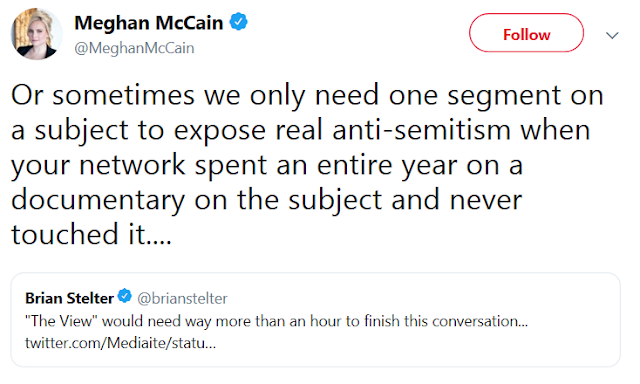Open the @MeghanMcCain handle link
640x384 pixels.
tap(134, 48)
